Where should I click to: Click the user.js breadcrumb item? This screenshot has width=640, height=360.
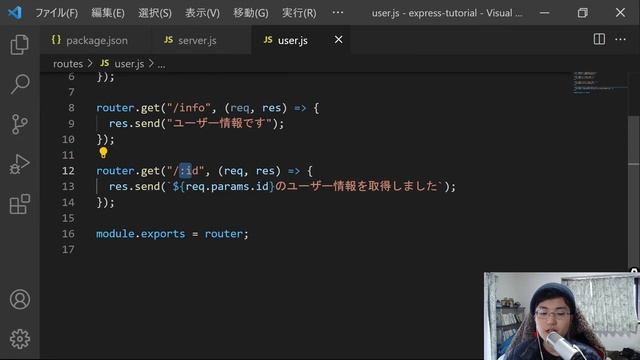(122, 64)
